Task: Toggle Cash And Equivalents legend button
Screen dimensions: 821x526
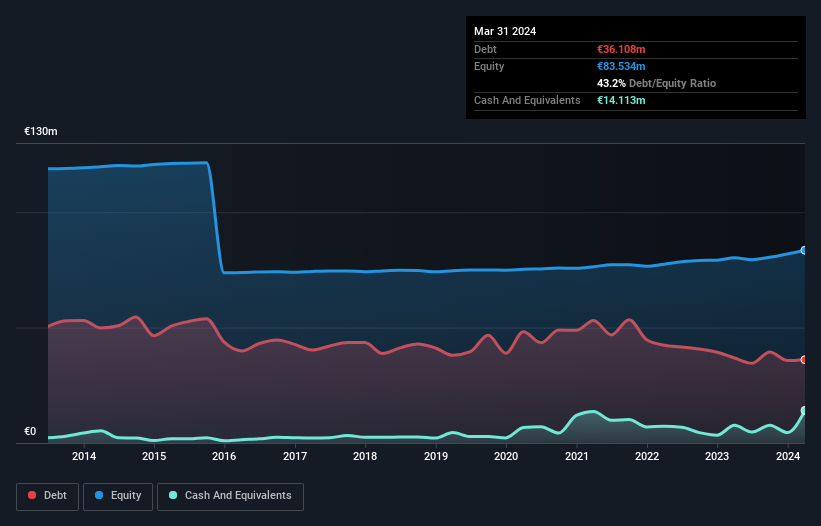Action: [230, 496]
